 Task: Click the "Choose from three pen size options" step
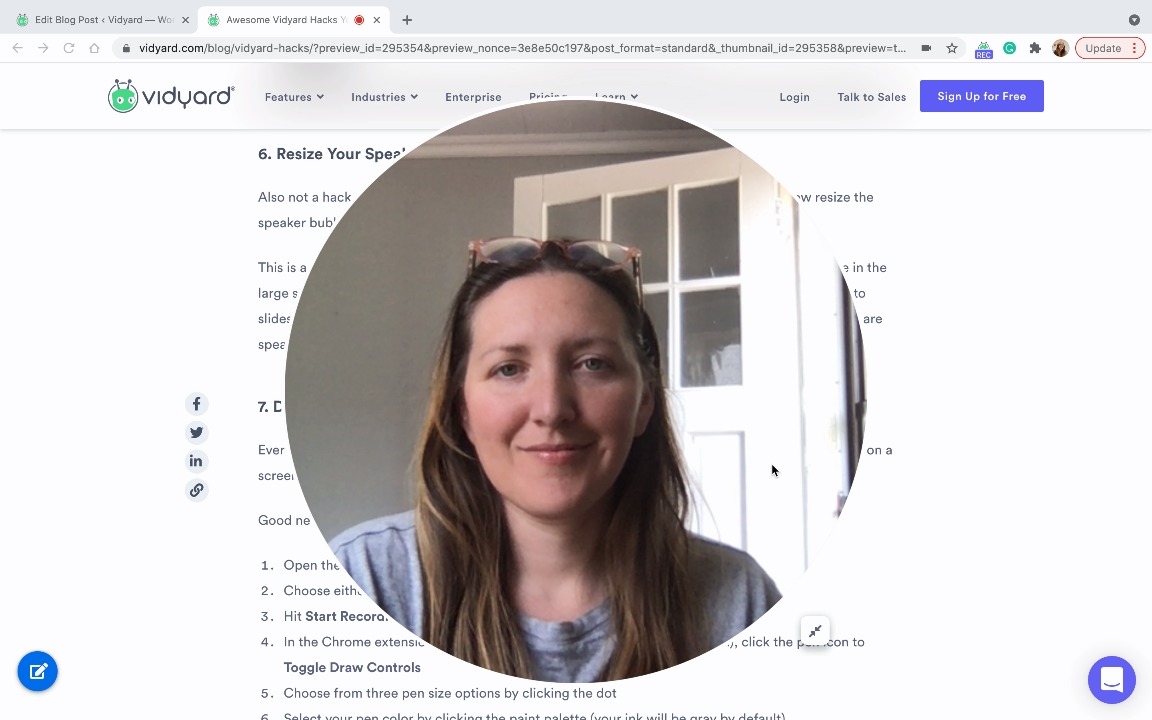point(450,693)
